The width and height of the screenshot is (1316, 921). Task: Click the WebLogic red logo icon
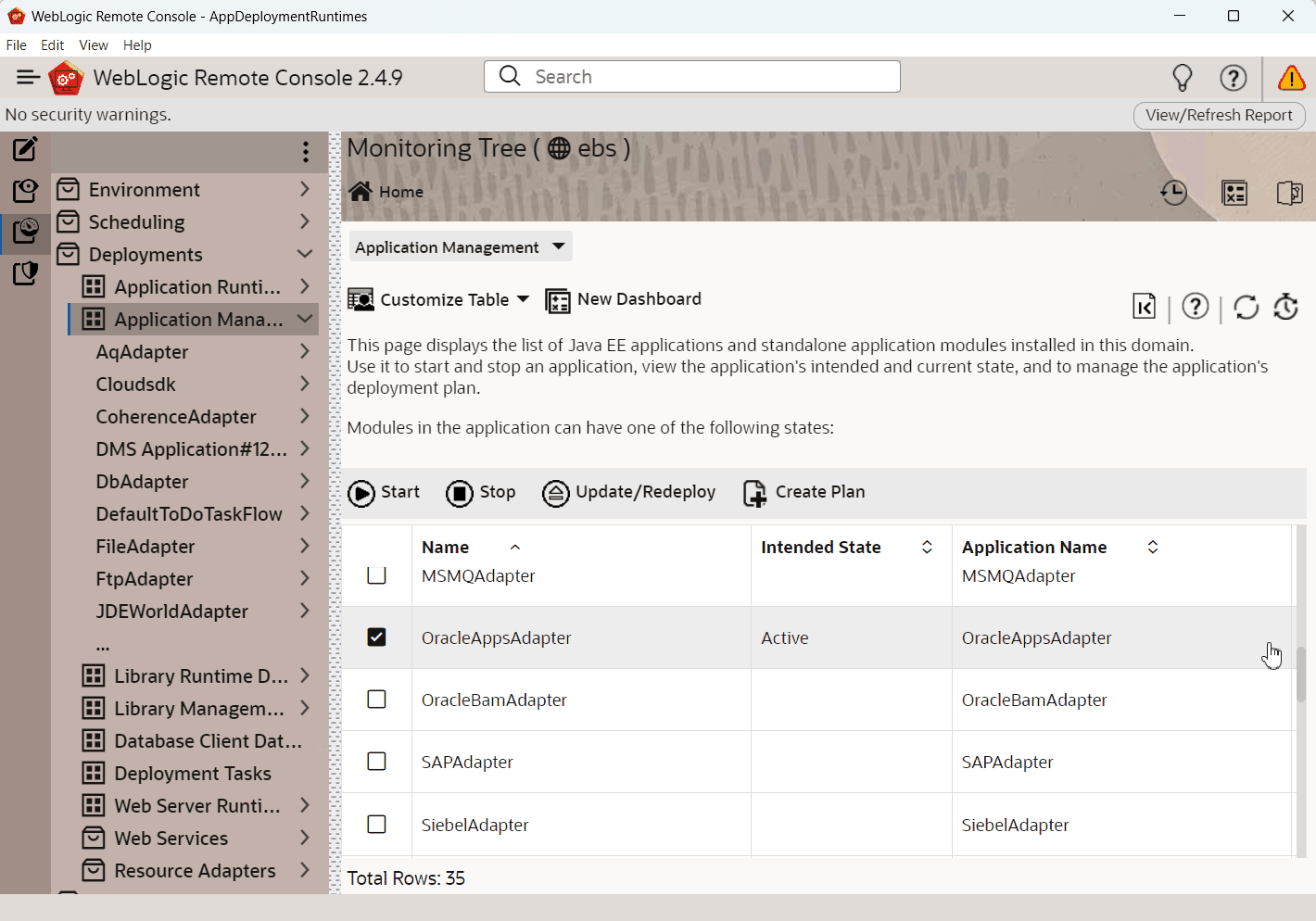pyautogui.click(x=67, y=78)
